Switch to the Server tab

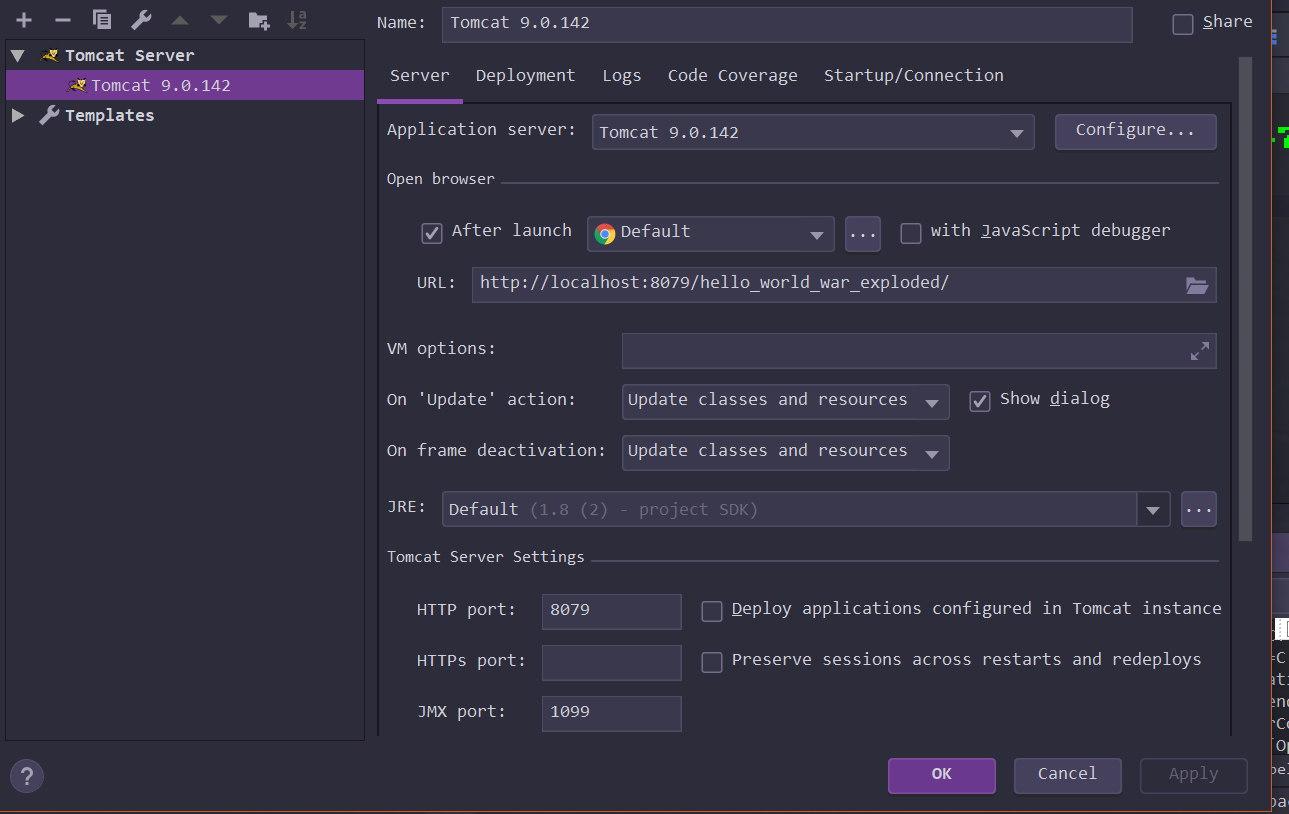(x=420, y=76)
